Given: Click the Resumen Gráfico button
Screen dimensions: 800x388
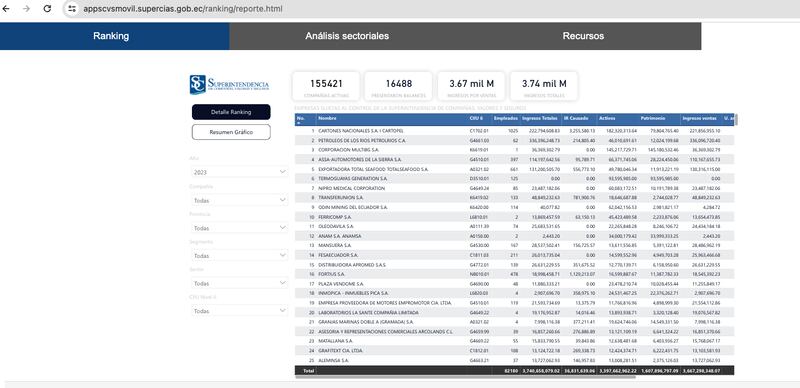Looking at the screenshot, I should 231,132.
